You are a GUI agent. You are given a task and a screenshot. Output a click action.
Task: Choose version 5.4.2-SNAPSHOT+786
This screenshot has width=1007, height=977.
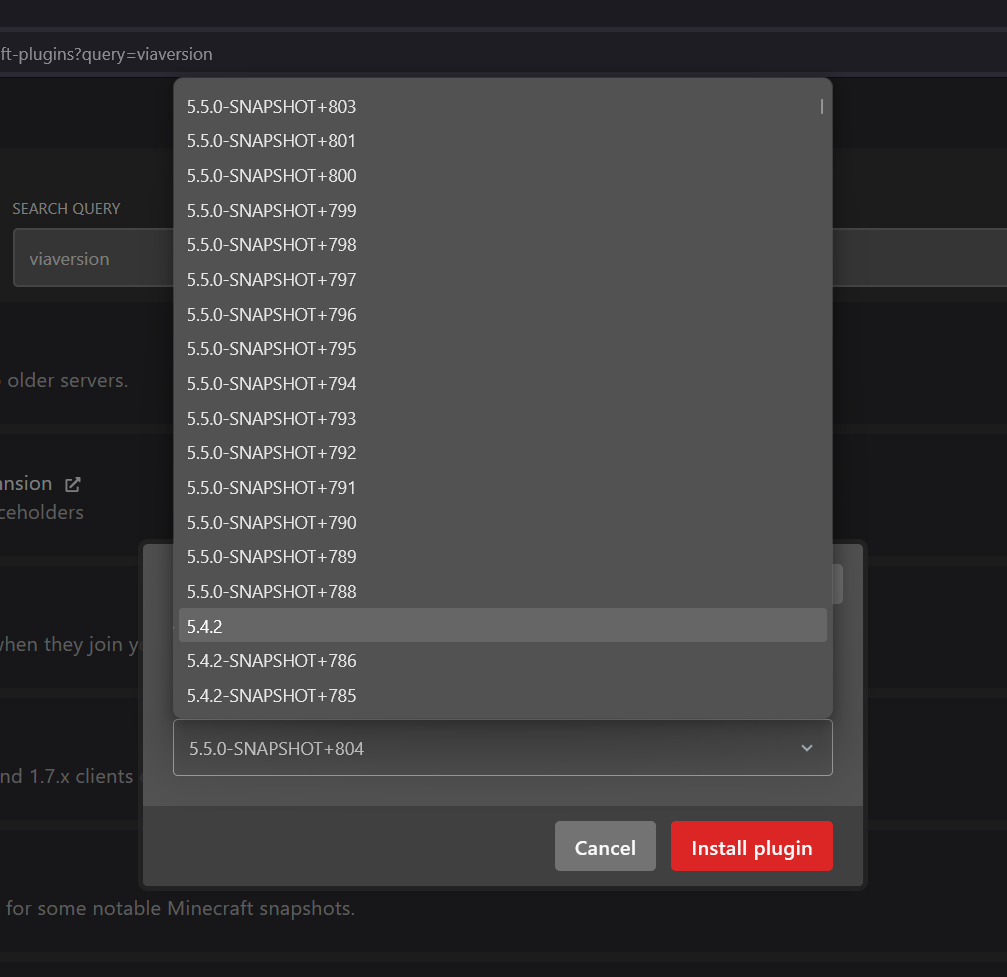502,660
